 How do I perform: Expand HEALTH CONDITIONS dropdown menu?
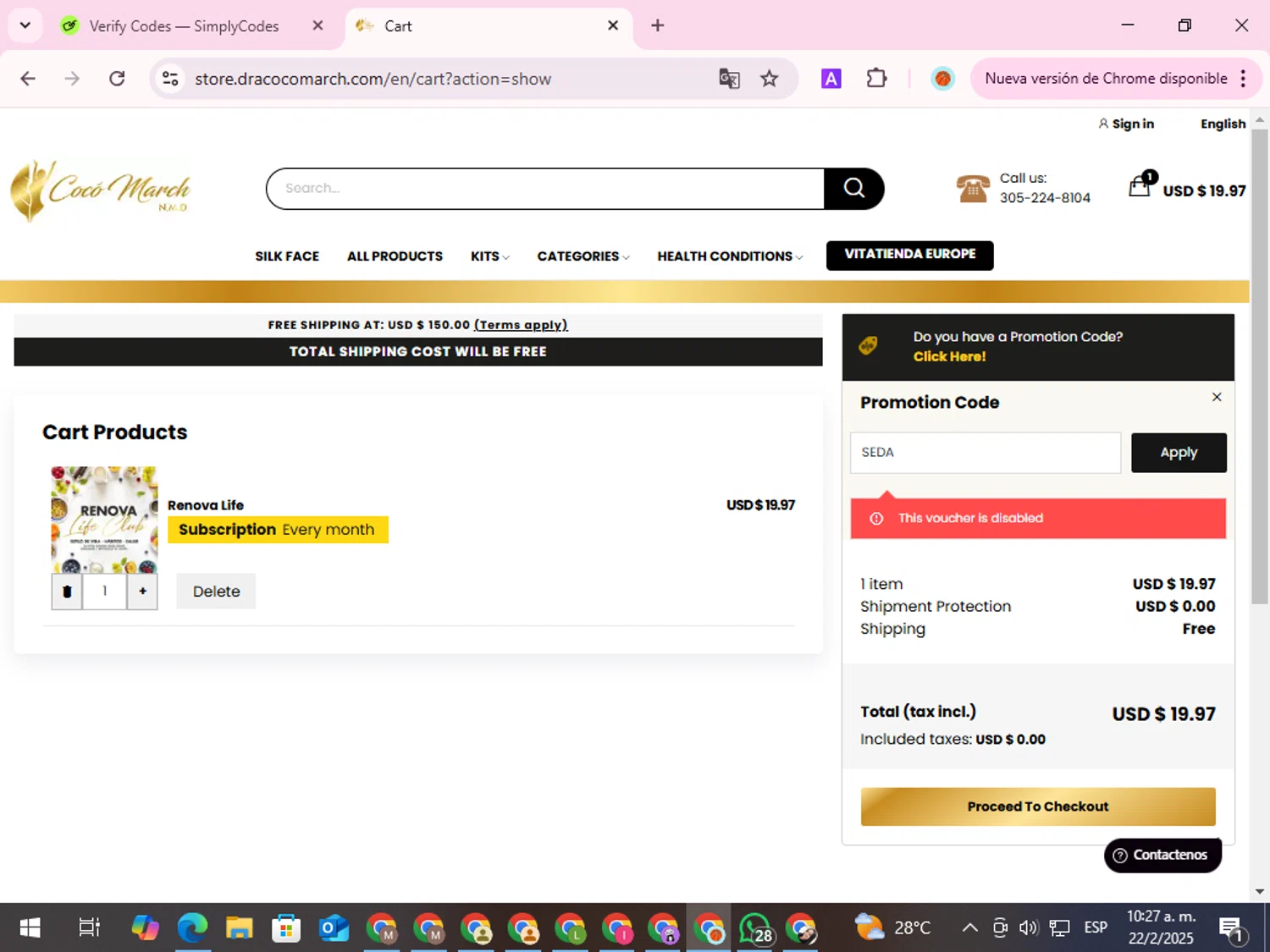pos(730,256)
